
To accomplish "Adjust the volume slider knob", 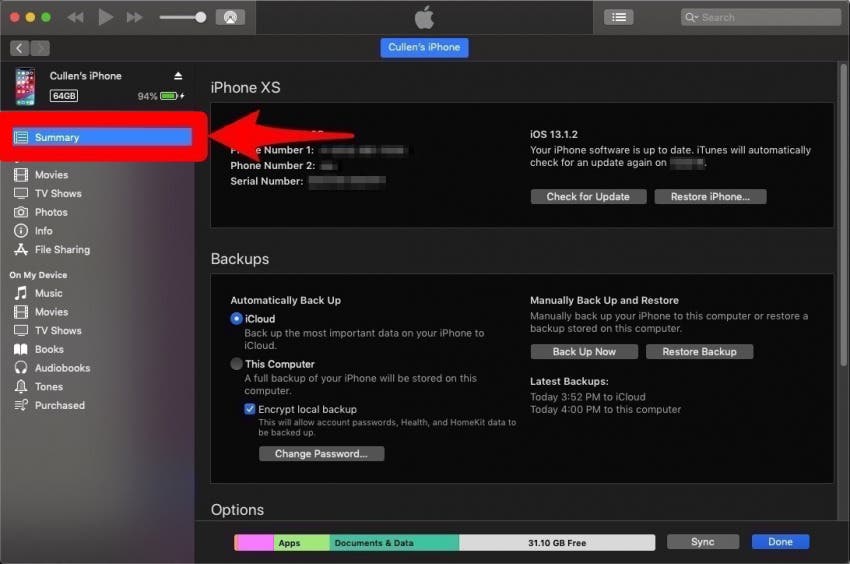I will (200, 17).
